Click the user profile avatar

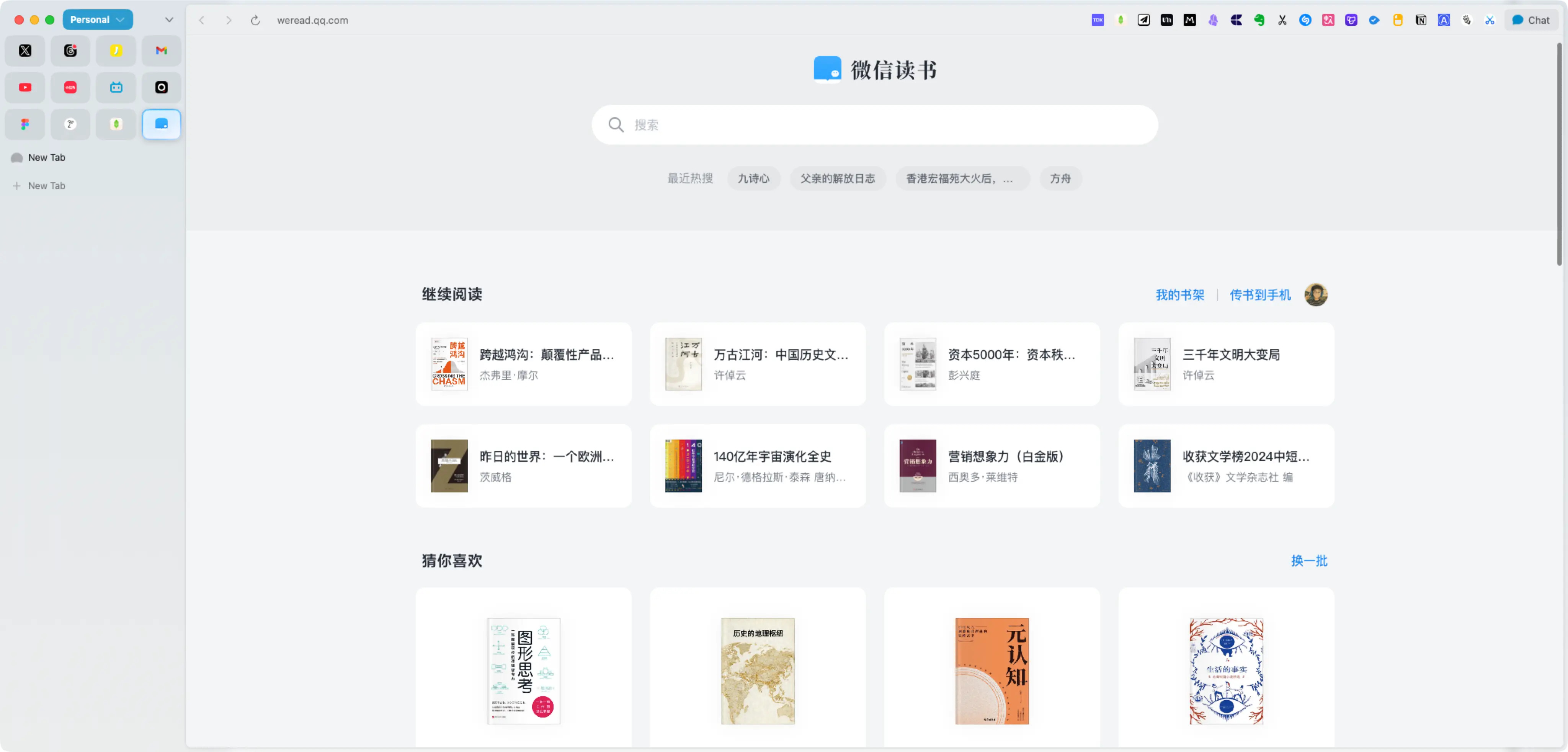1315,295
